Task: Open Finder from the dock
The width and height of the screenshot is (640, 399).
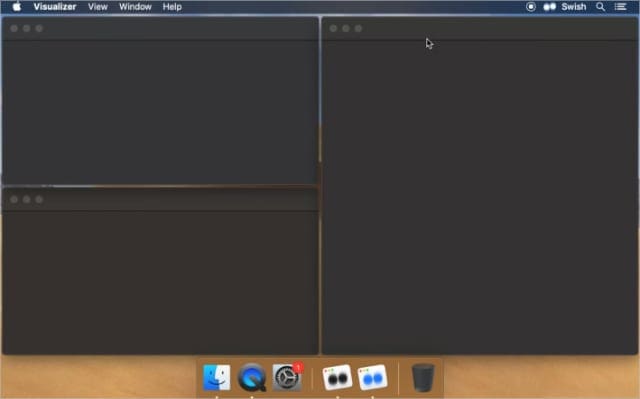Action: pos(216,377)
